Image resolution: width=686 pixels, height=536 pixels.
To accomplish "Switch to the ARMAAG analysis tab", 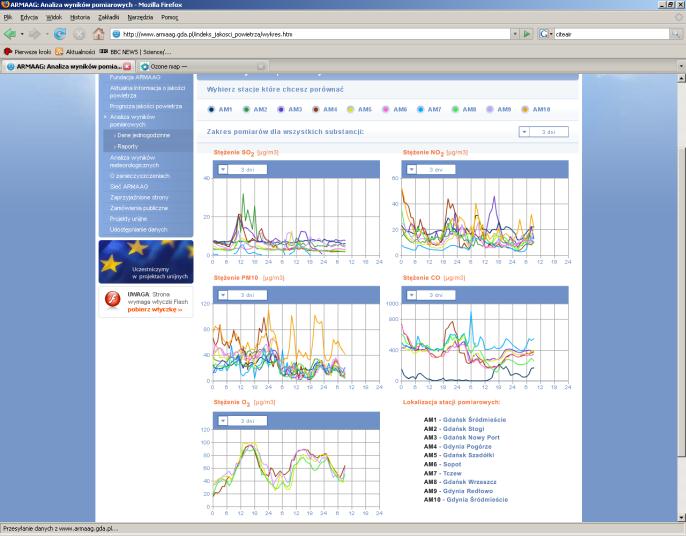I will click(67, 67).
